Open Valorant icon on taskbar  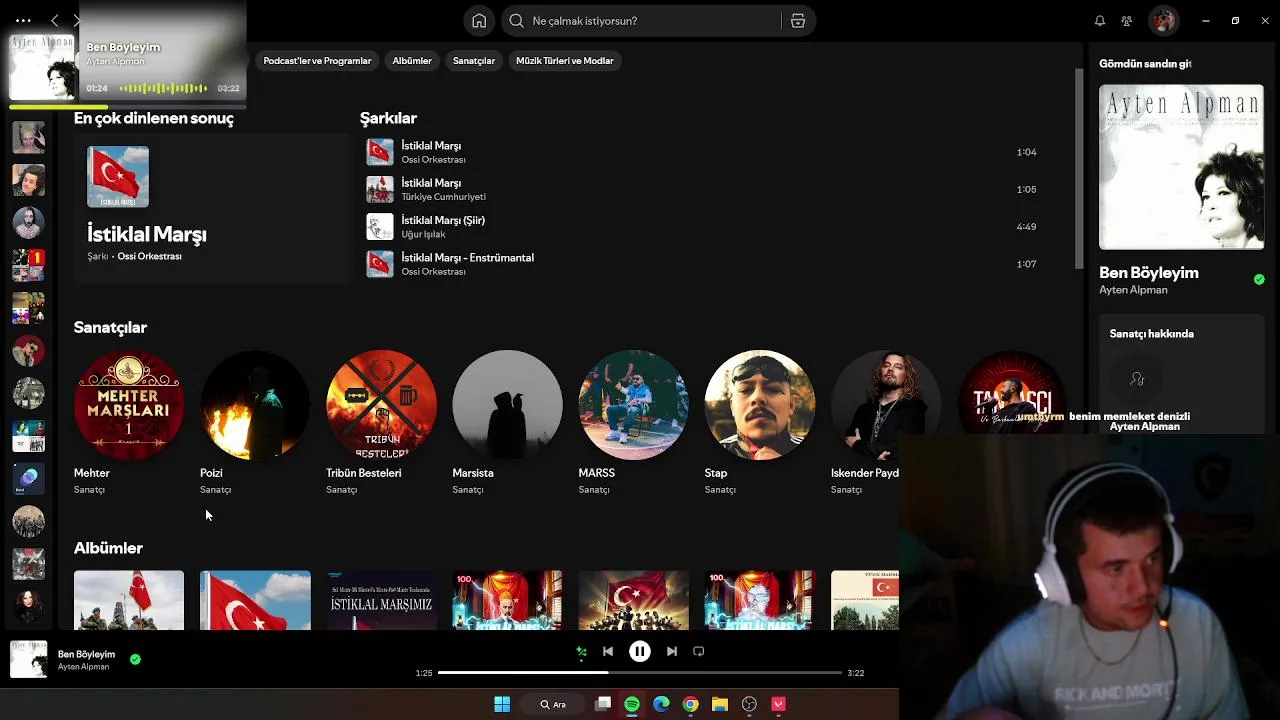(x=778, y=704)
